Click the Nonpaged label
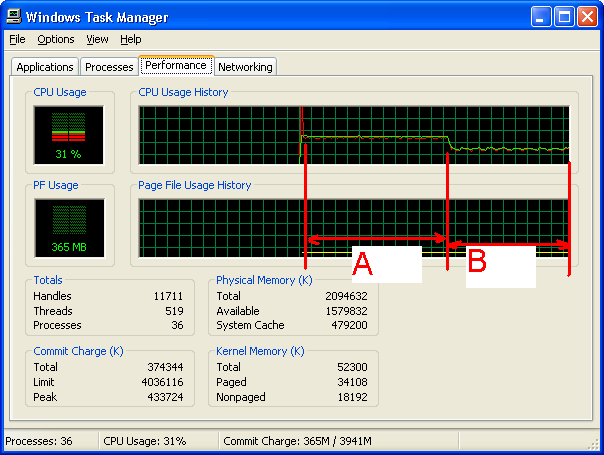This screenshot has width=604, height=455. (x=241, y=397)
